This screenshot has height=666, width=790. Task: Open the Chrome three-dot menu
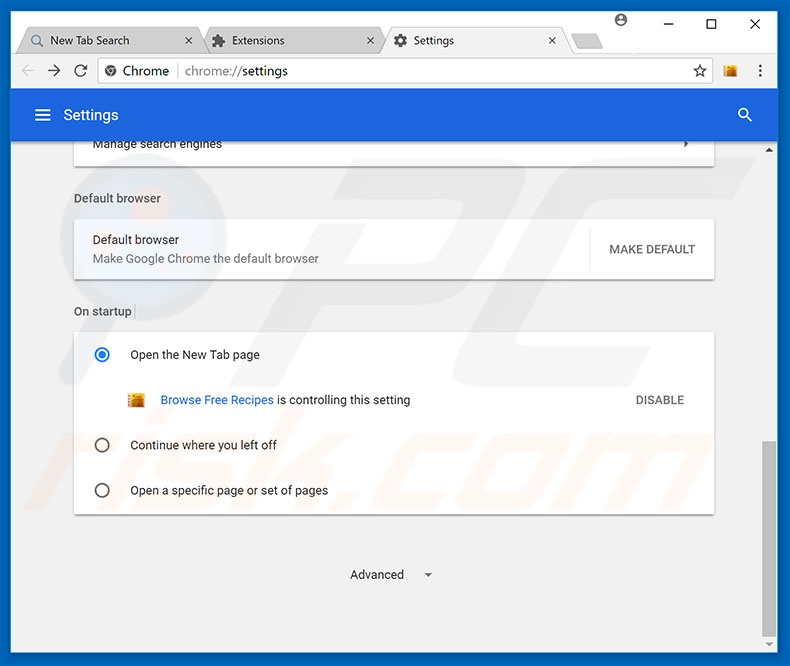(760, 71)
